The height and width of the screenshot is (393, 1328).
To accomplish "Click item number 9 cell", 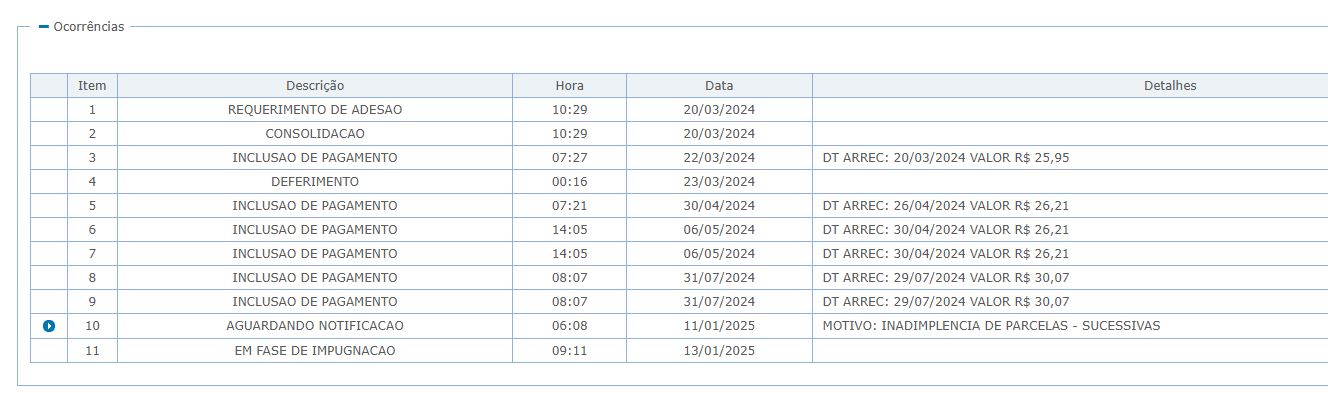I will point(92,302).
